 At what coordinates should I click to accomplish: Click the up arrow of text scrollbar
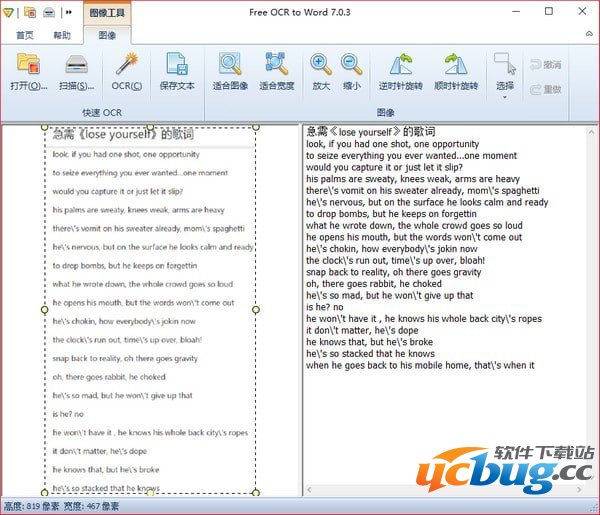pos(591,132)
